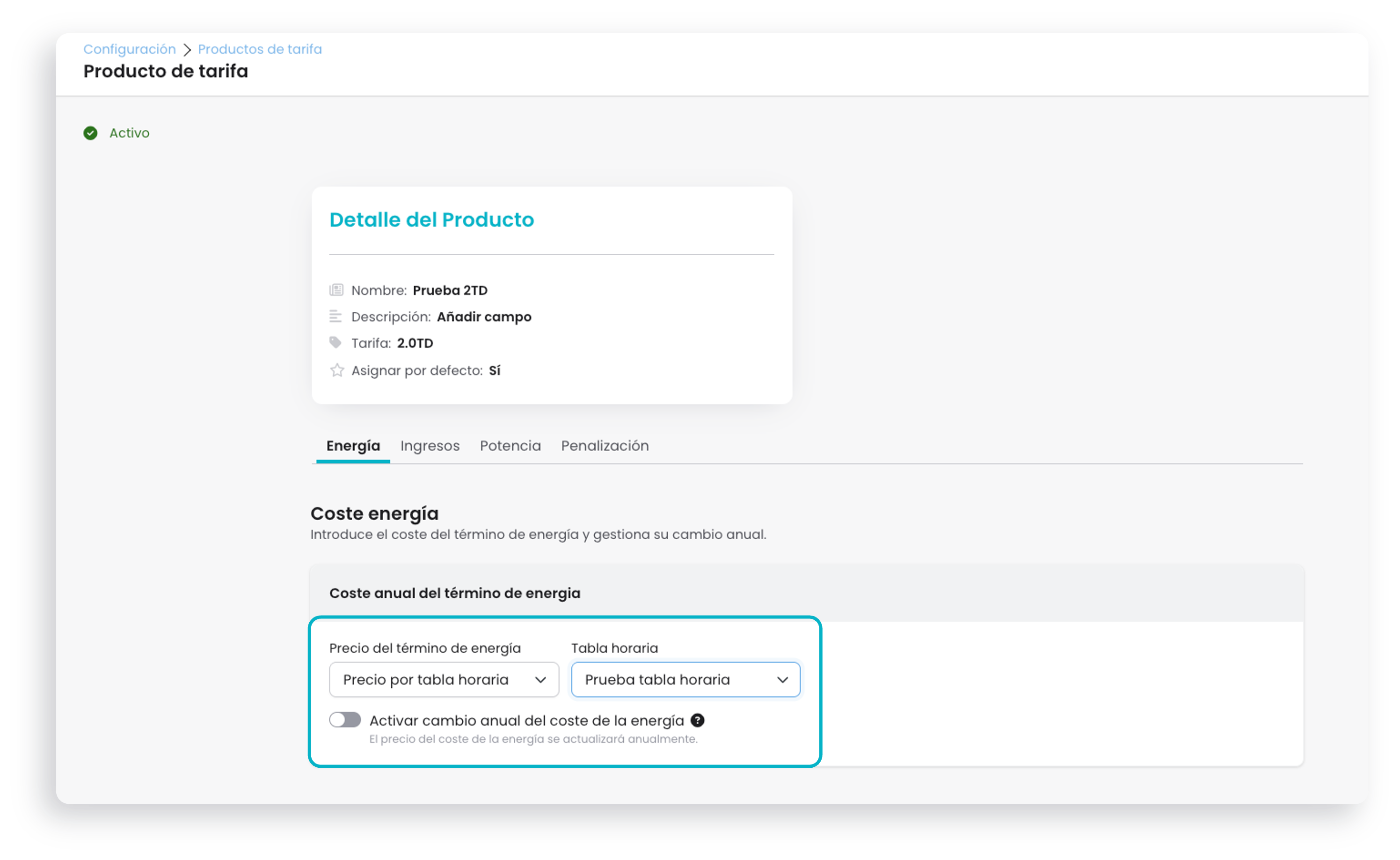Open Productos de tarifa breadcrumb link
This screenshot has height=860, width=1400.
pyautogui.click(x=260, y=50)
